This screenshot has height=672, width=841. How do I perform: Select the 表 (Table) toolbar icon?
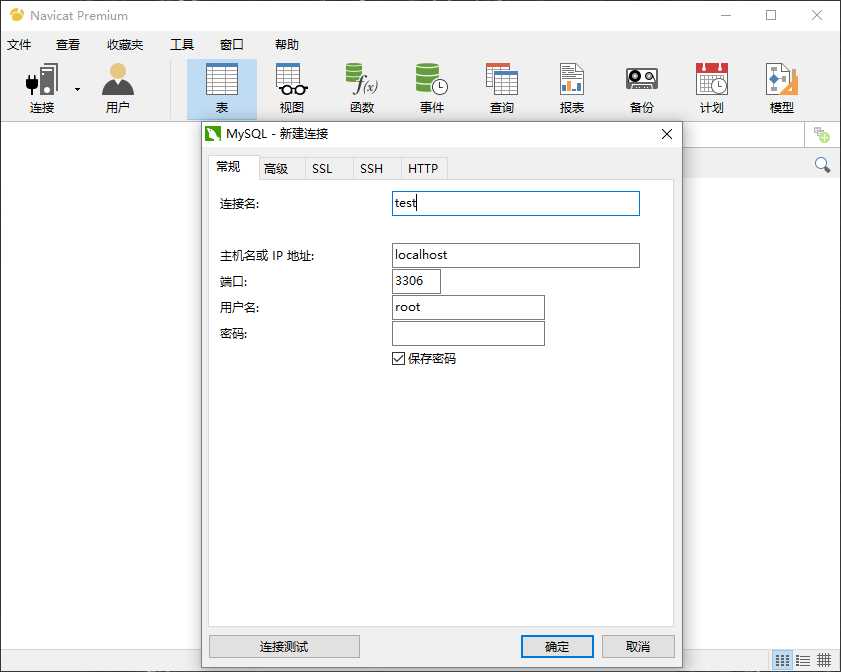222,88
